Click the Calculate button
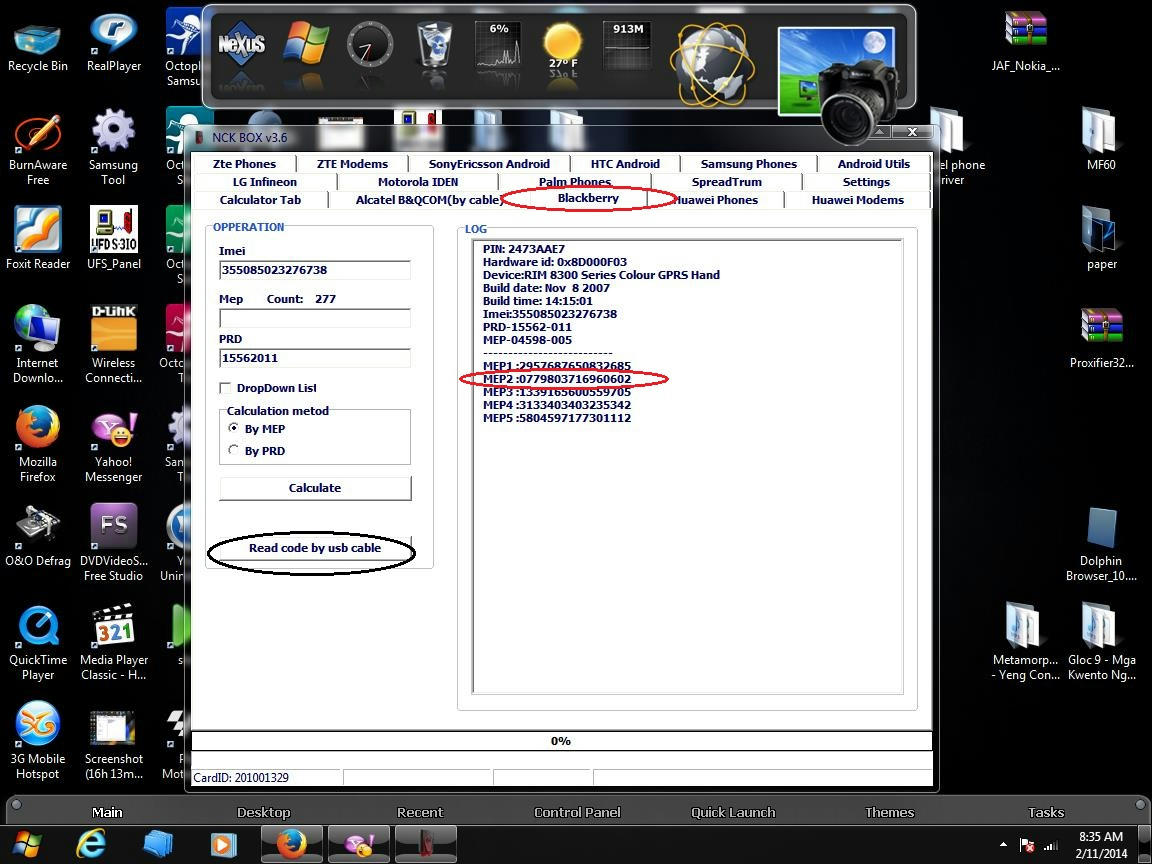The height and width of the screenshot is (864, 1152). click(314, 488)
